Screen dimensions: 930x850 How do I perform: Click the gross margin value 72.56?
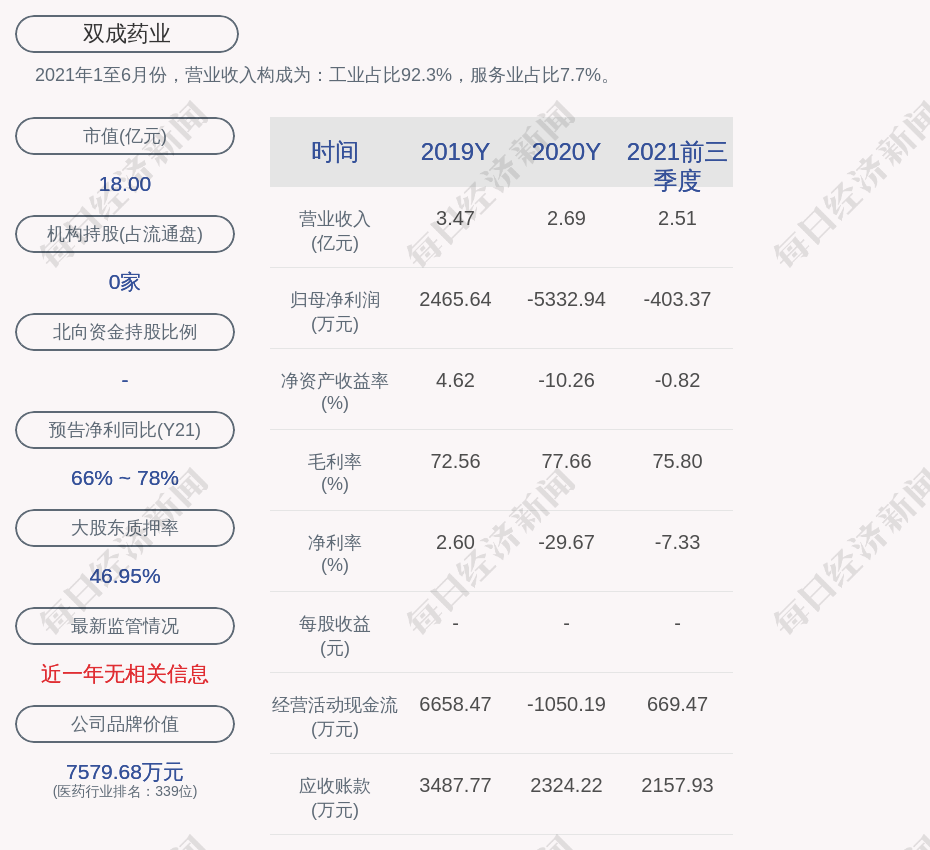(x=455, y=461)
